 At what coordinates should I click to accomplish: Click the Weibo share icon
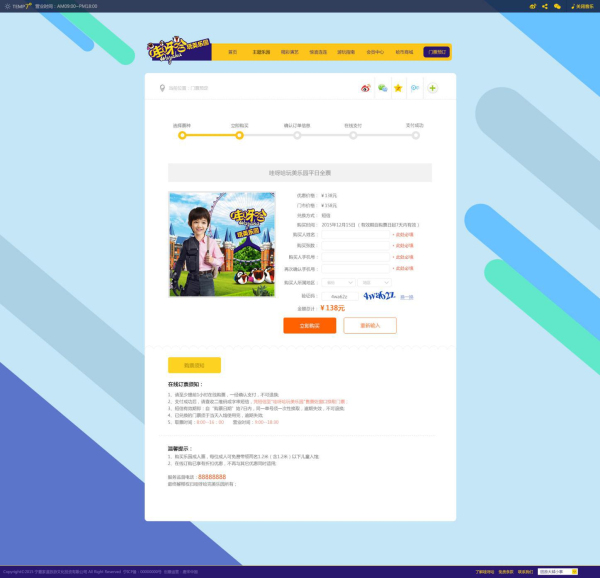pyautogui.click(x=366, y=88)
